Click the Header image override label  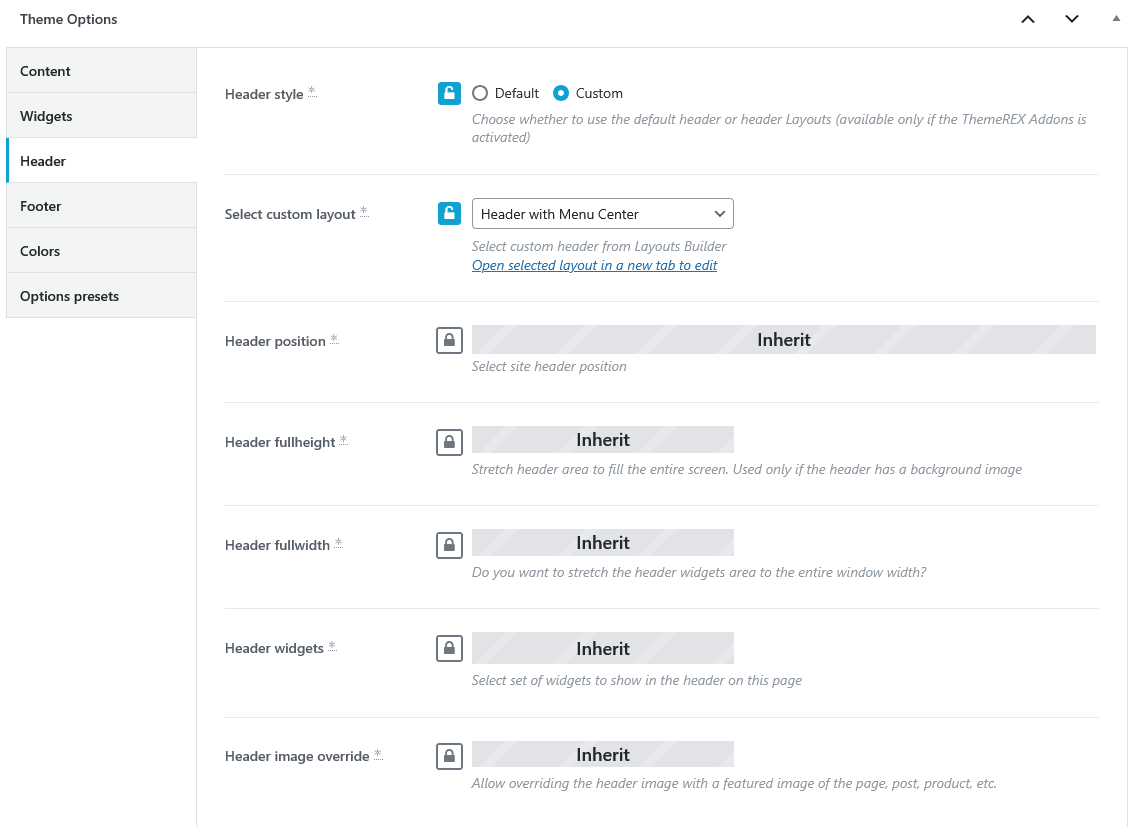pos(298,756)
